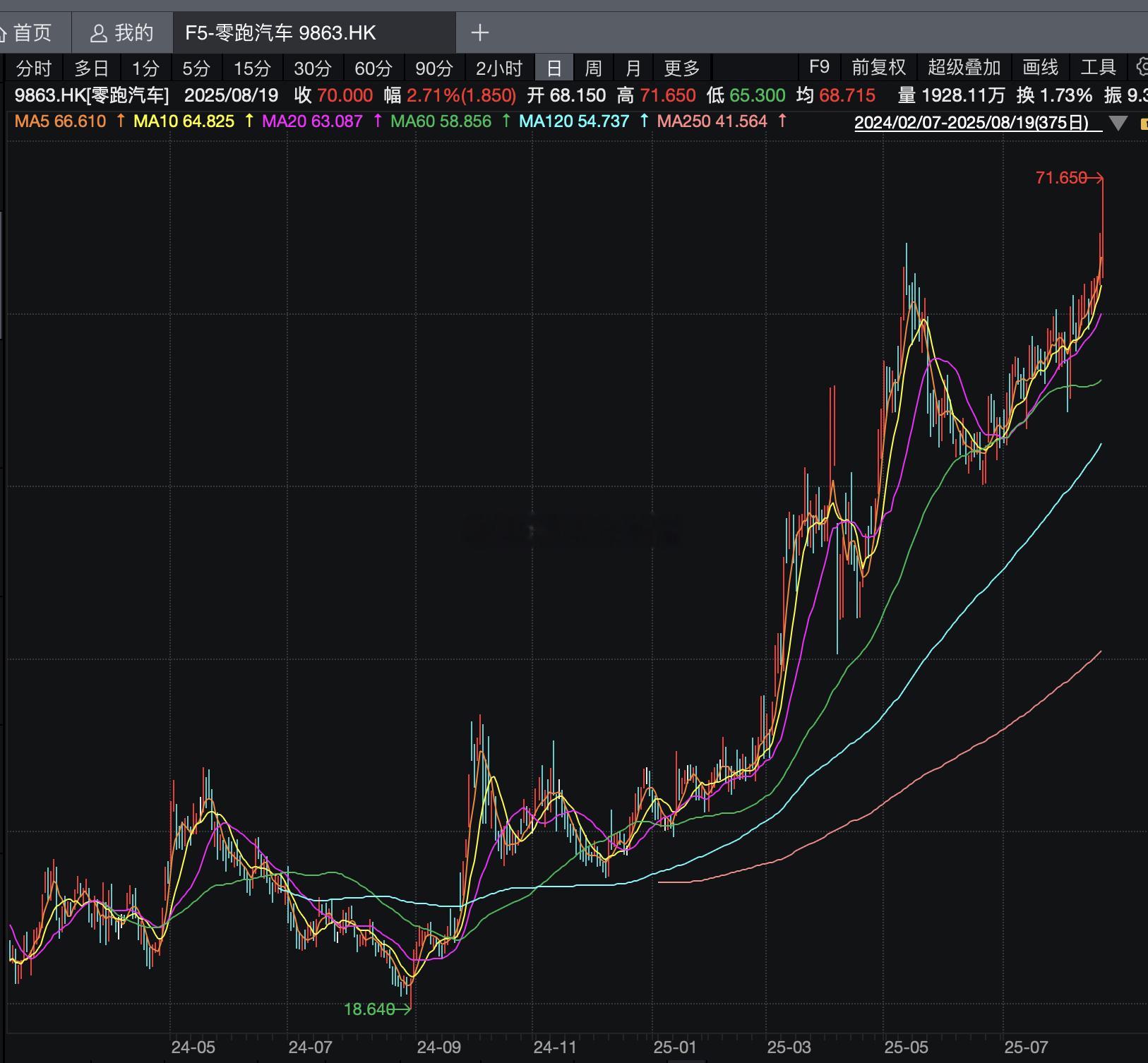
Task: Select the 多日 multi-day view
Action: [x=92, y=68]
